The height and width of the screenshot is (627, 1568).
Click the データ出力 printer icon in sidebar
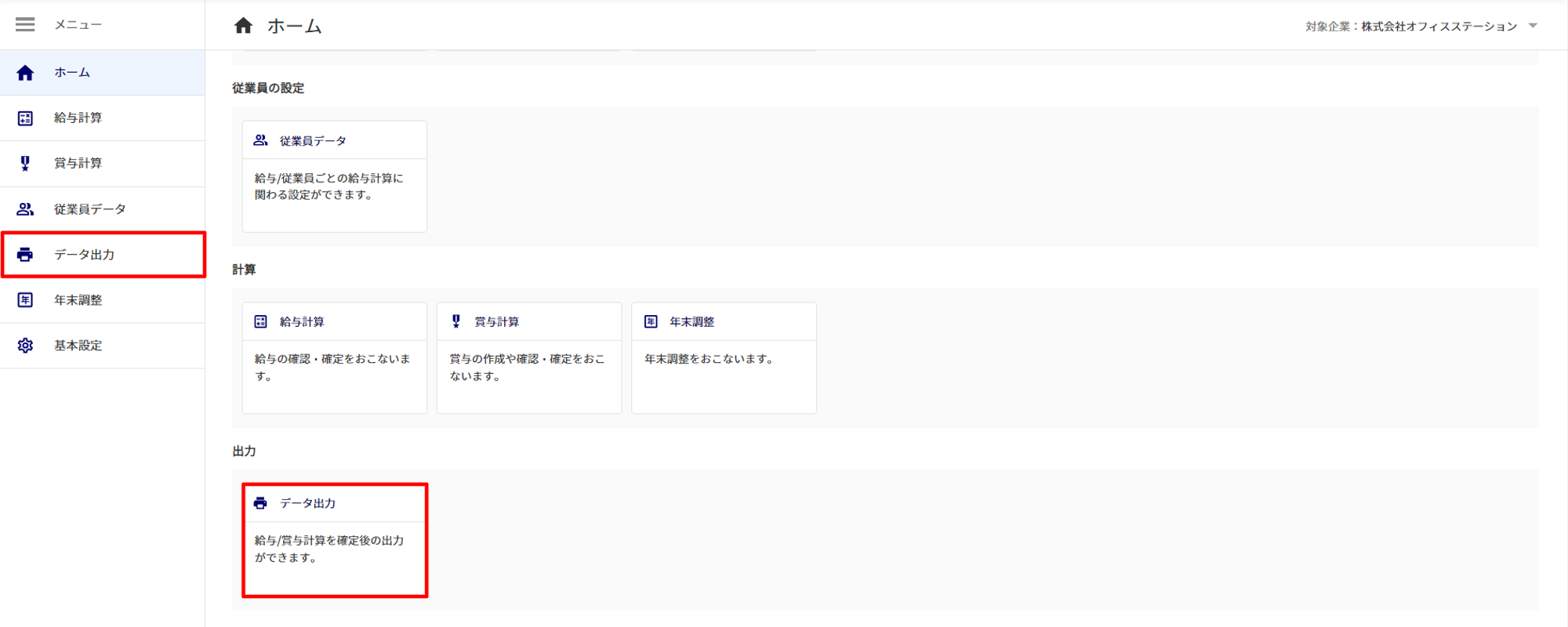click(x=25, y=255)
